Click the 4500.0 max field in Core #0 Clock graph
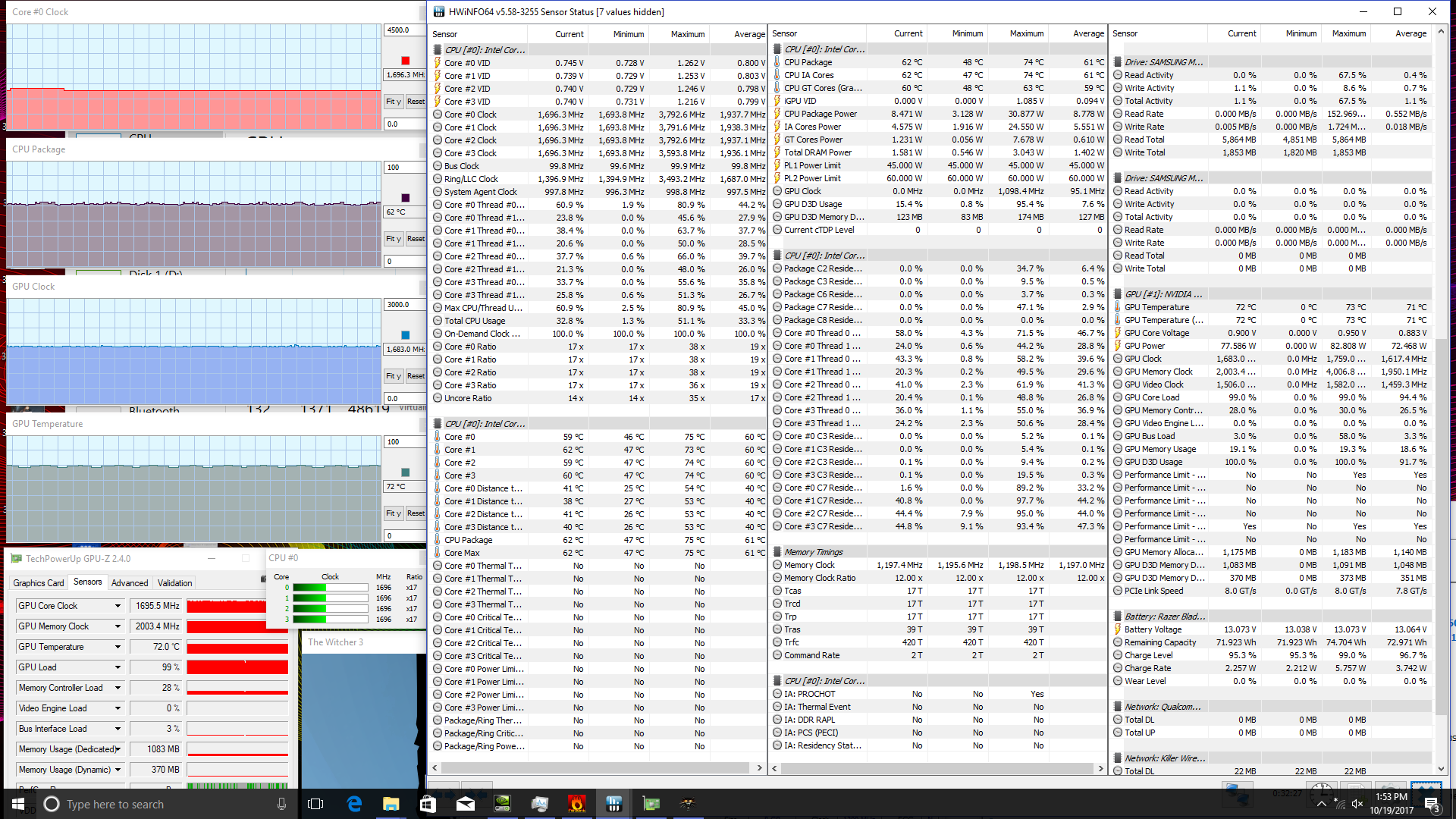The width and height of the screenshot is (1456, 819). click(404, 30)
